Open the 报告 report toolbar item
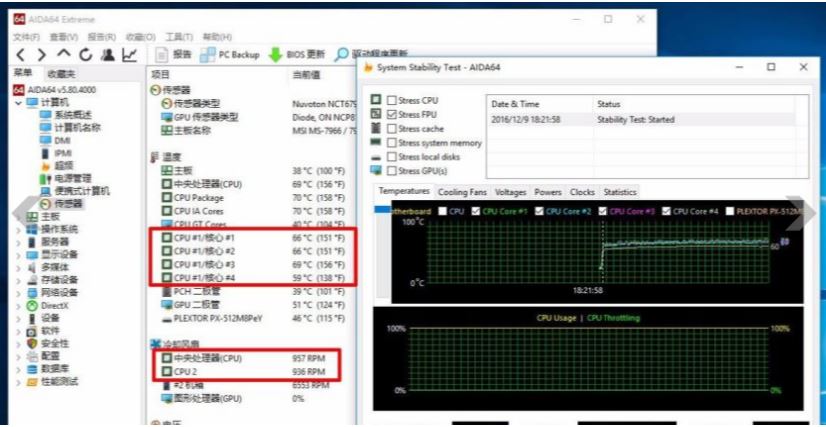The height and width of the screenshot is (427, 826). pyautogui.click(x=174, y=54)
